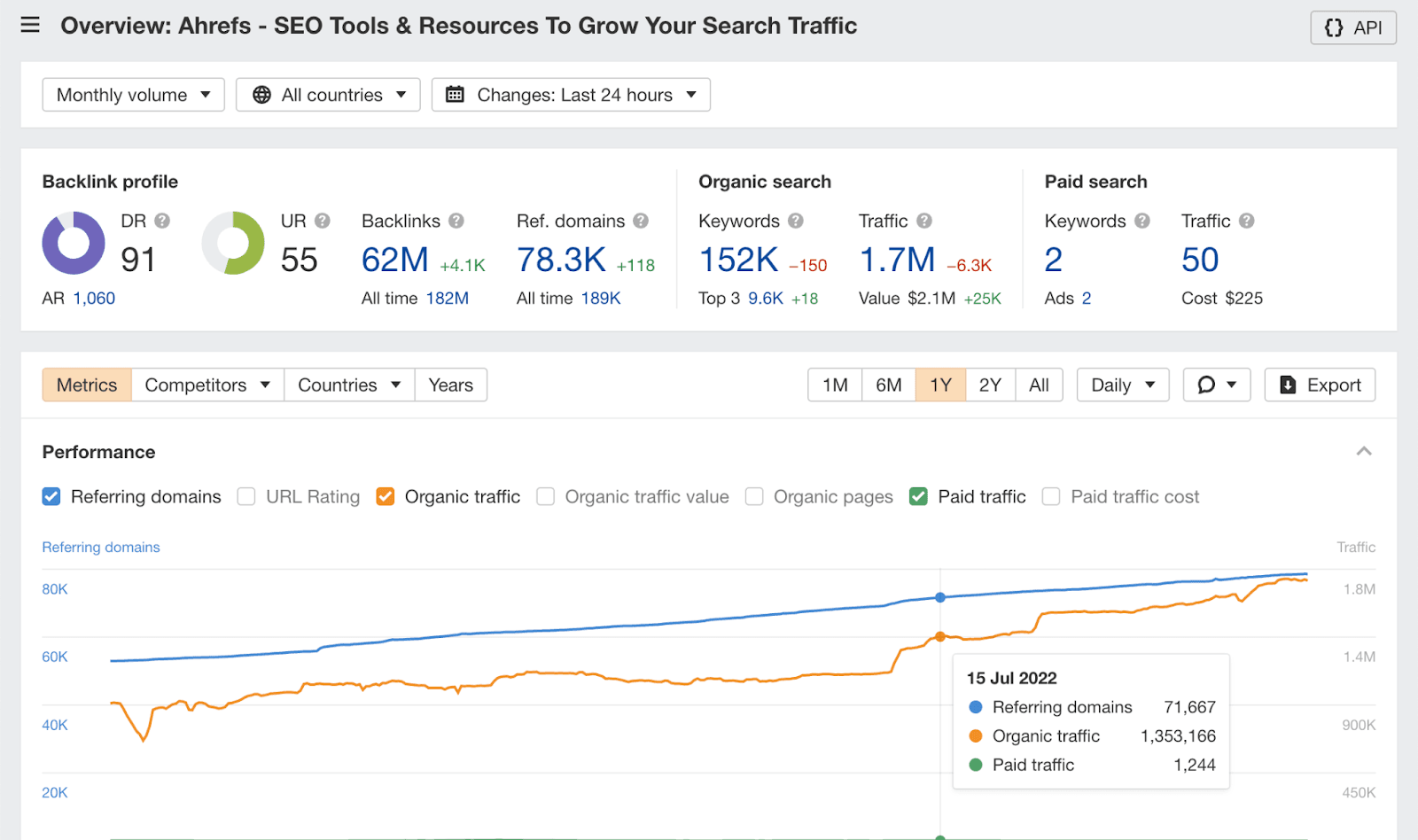Enable the URL Rating checkbox
Screen dimensions: 1418x840
pyautogui.click(x=246, y=497)
